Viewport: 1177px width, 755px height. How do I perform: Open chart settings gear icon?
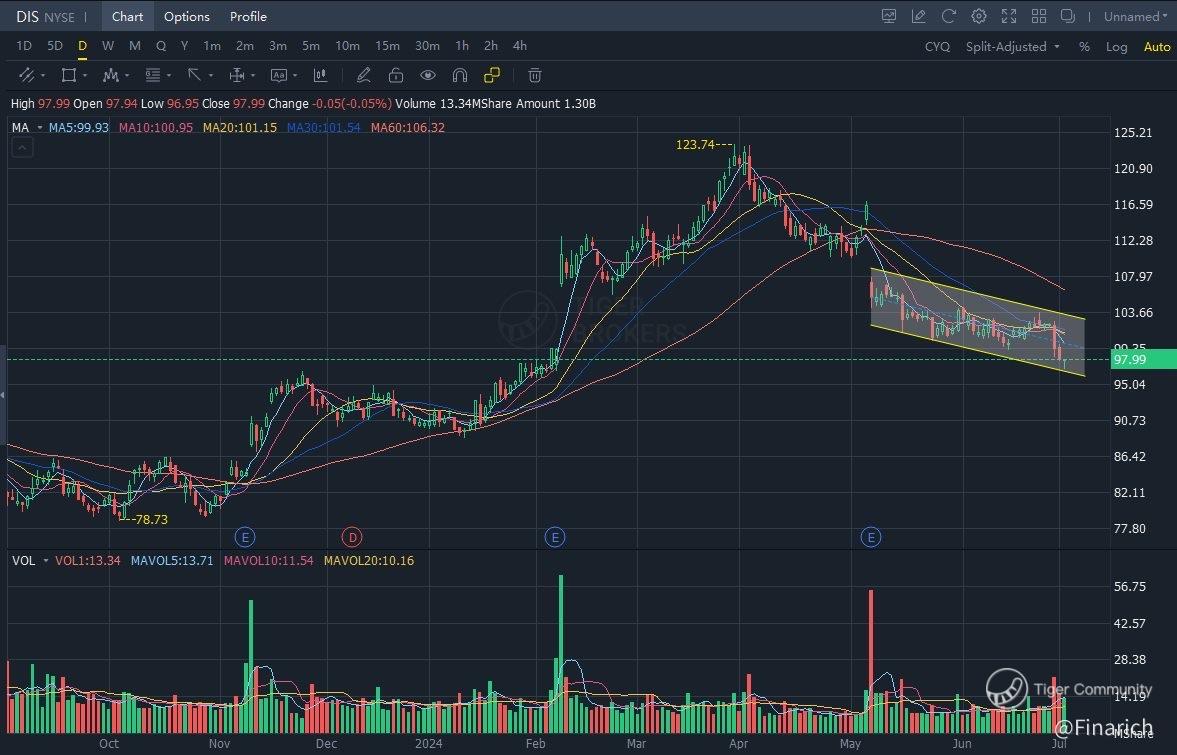pyautogui.click(x=979, y=16)
